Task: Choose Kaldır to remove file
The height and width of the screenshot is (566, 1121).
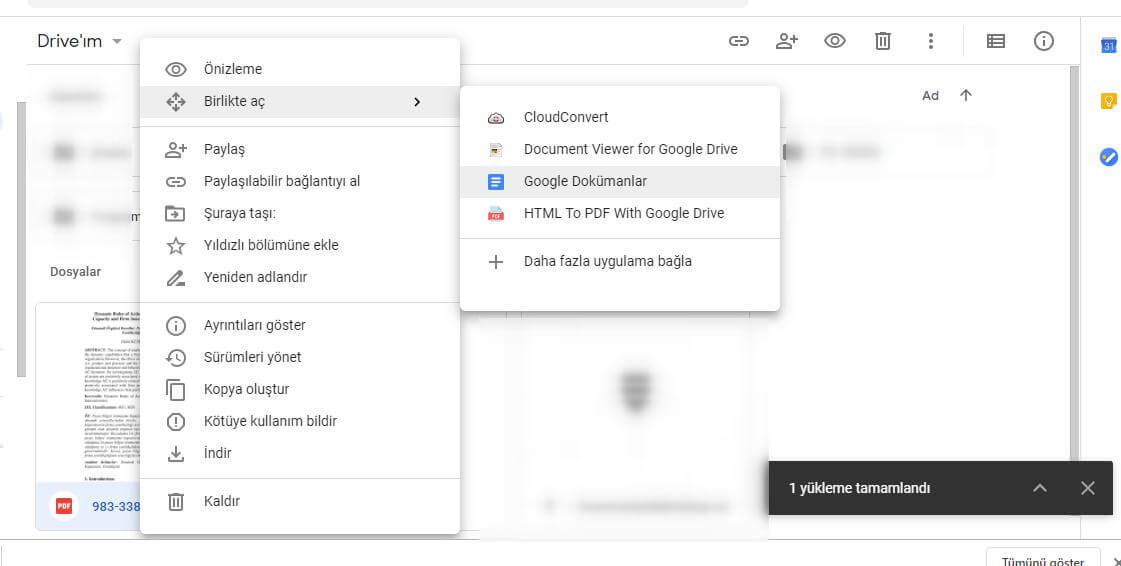Action: pyautogui.click(x=300, y=501)
